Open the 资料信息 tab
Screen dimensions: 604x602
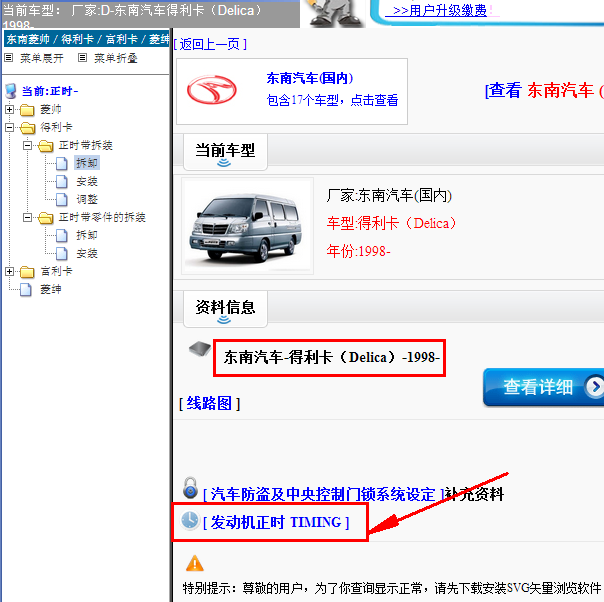tap(225, 309)
